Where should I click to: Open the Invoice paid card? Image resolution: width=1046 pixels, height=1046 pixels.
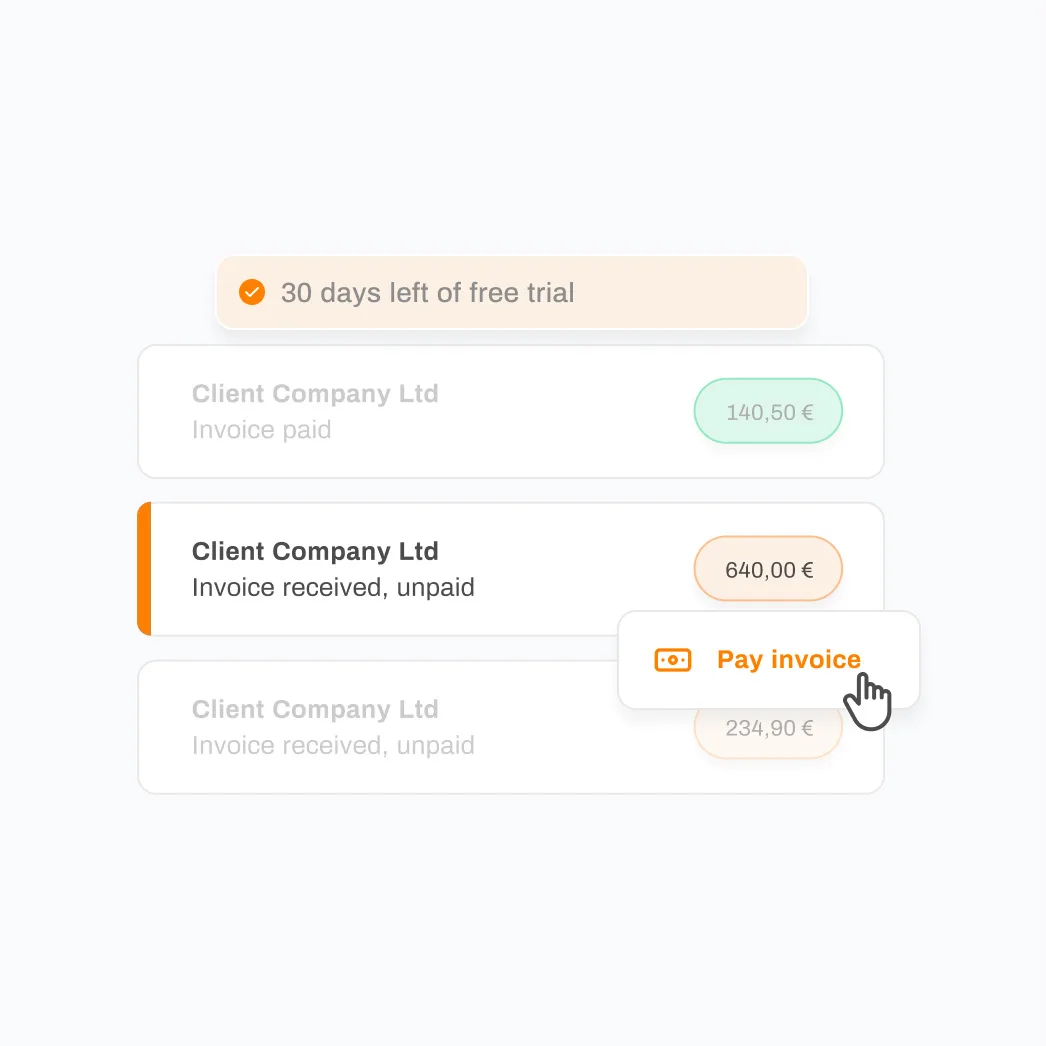point(511,411)
